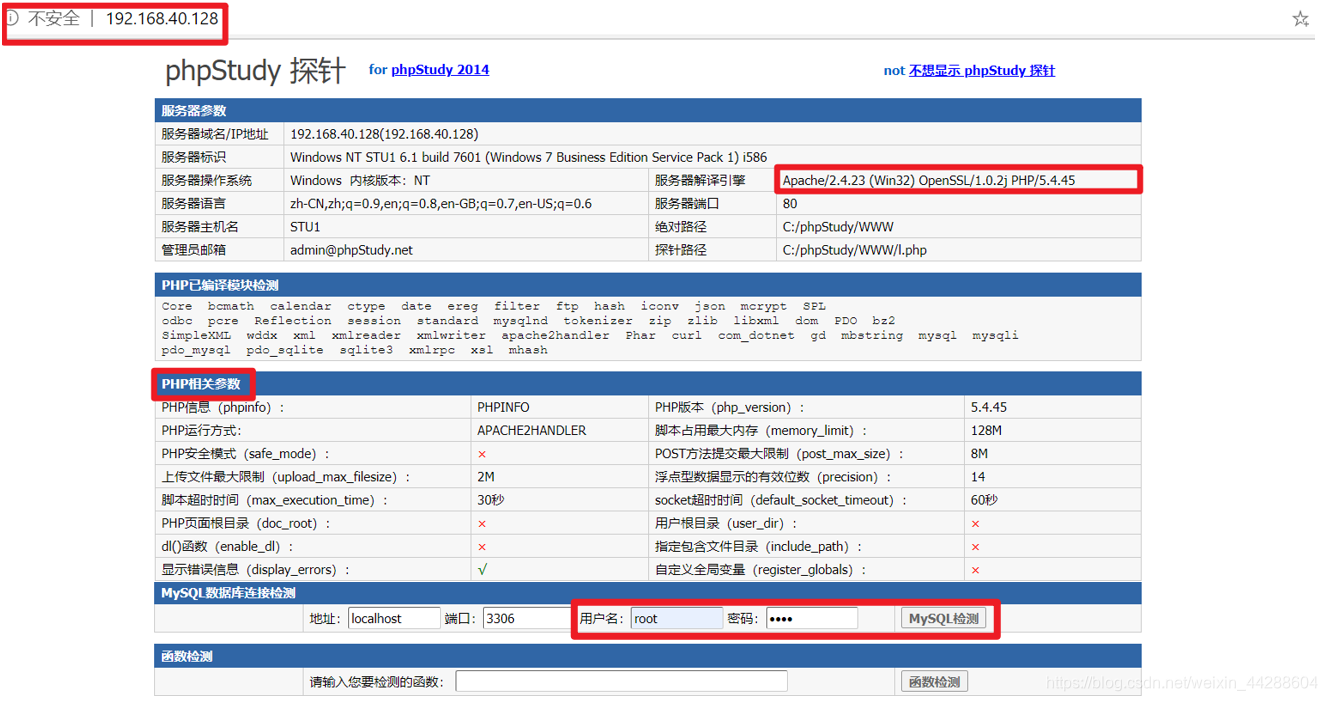Screen dimensions: 1327x701
Task: Click the bookmark star icon
Action: (1300, 19)
